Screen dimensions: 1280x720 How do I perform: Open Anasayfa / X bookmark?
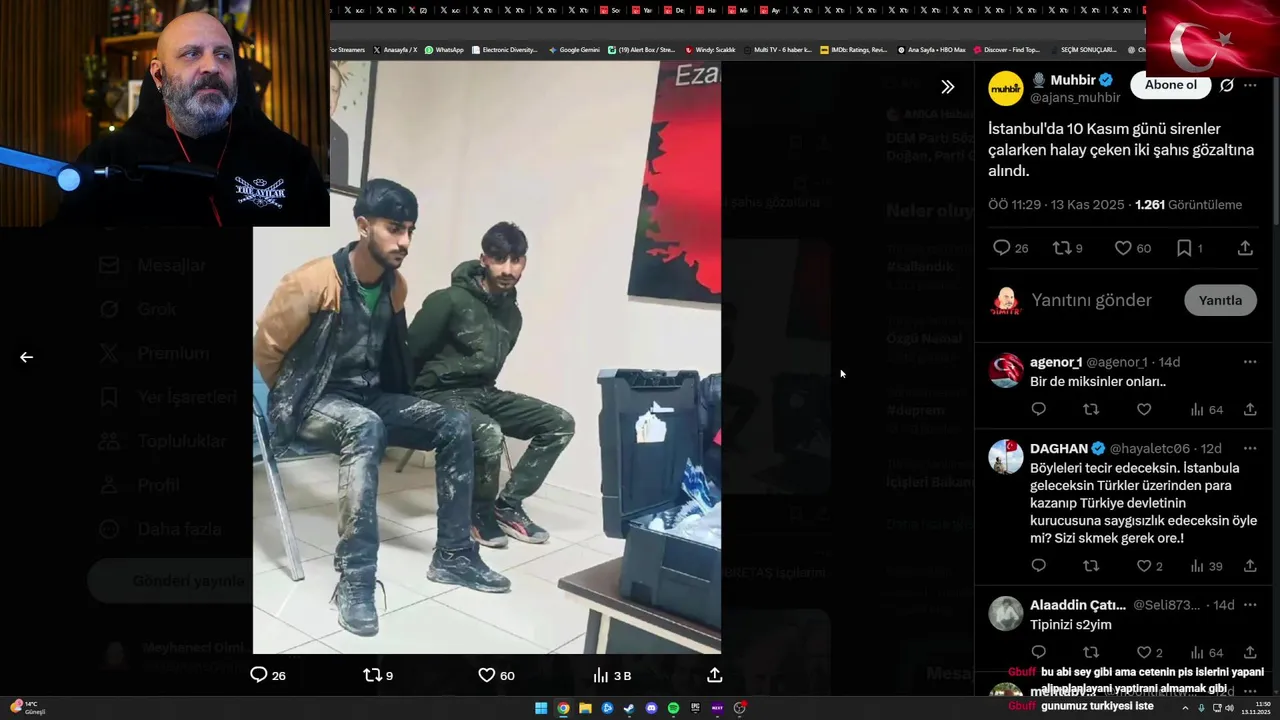pos(395,49)
